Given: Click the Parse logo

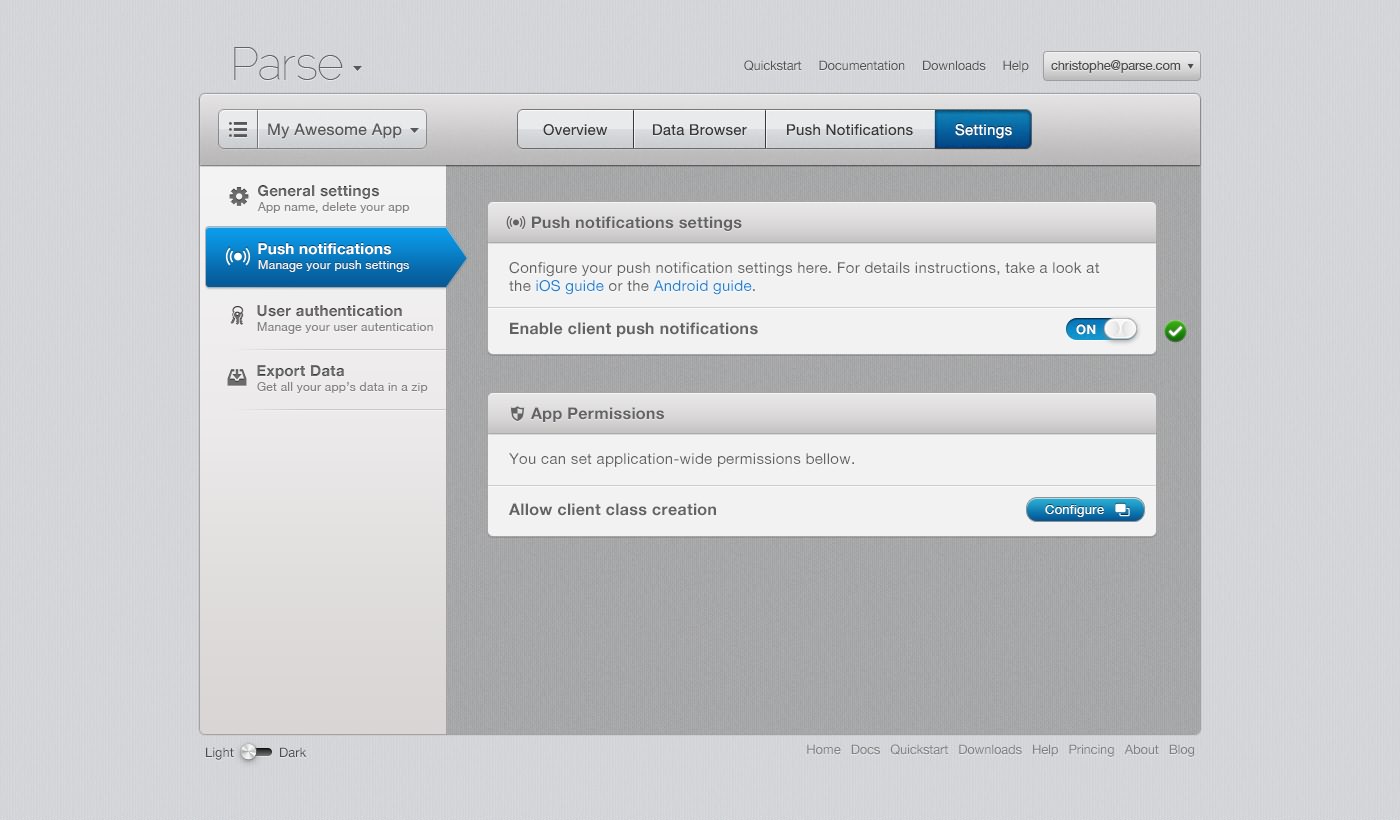Looking at the screenshot, I should 287,64.
